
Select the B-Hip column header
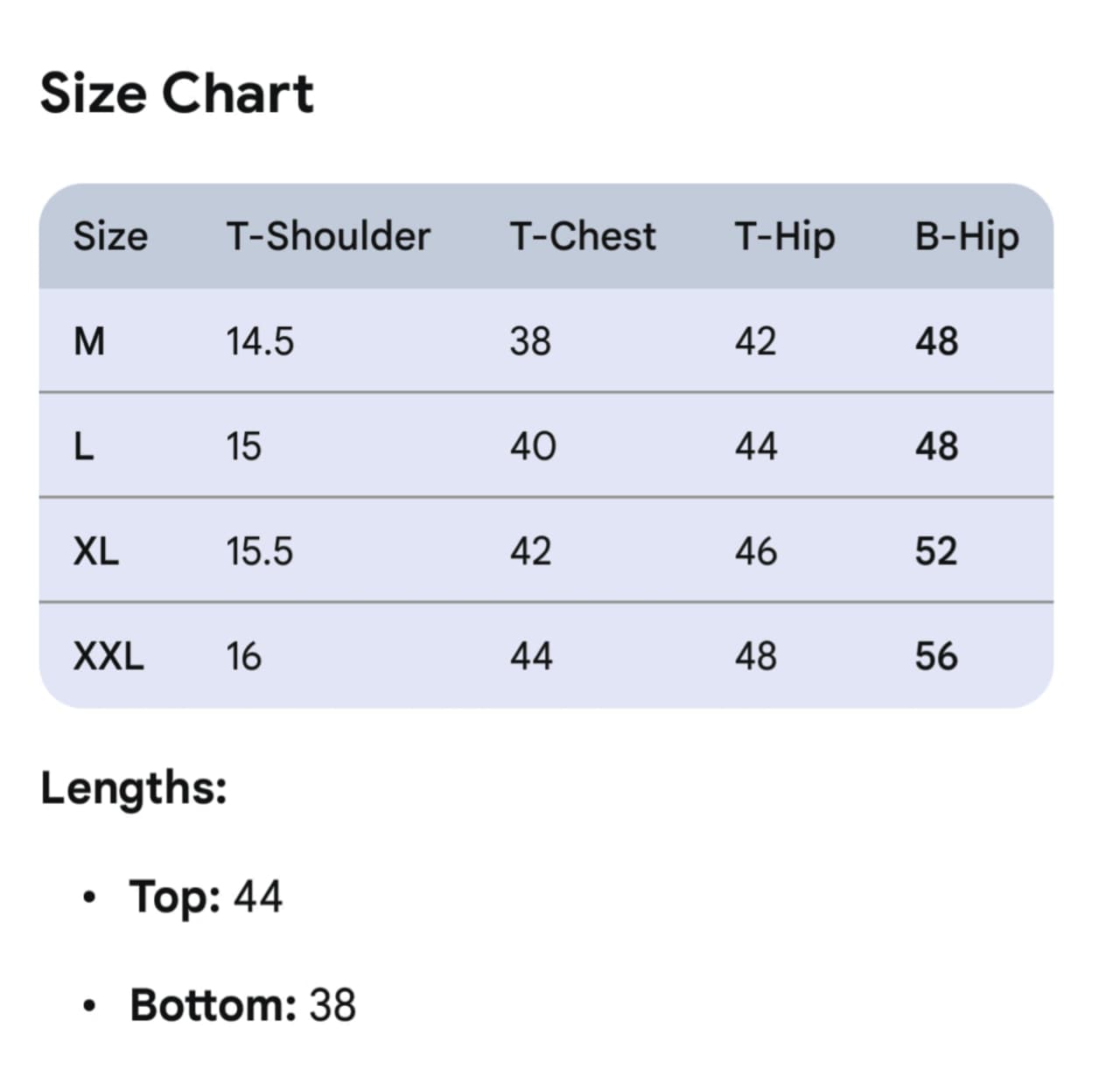click(967, 236)
